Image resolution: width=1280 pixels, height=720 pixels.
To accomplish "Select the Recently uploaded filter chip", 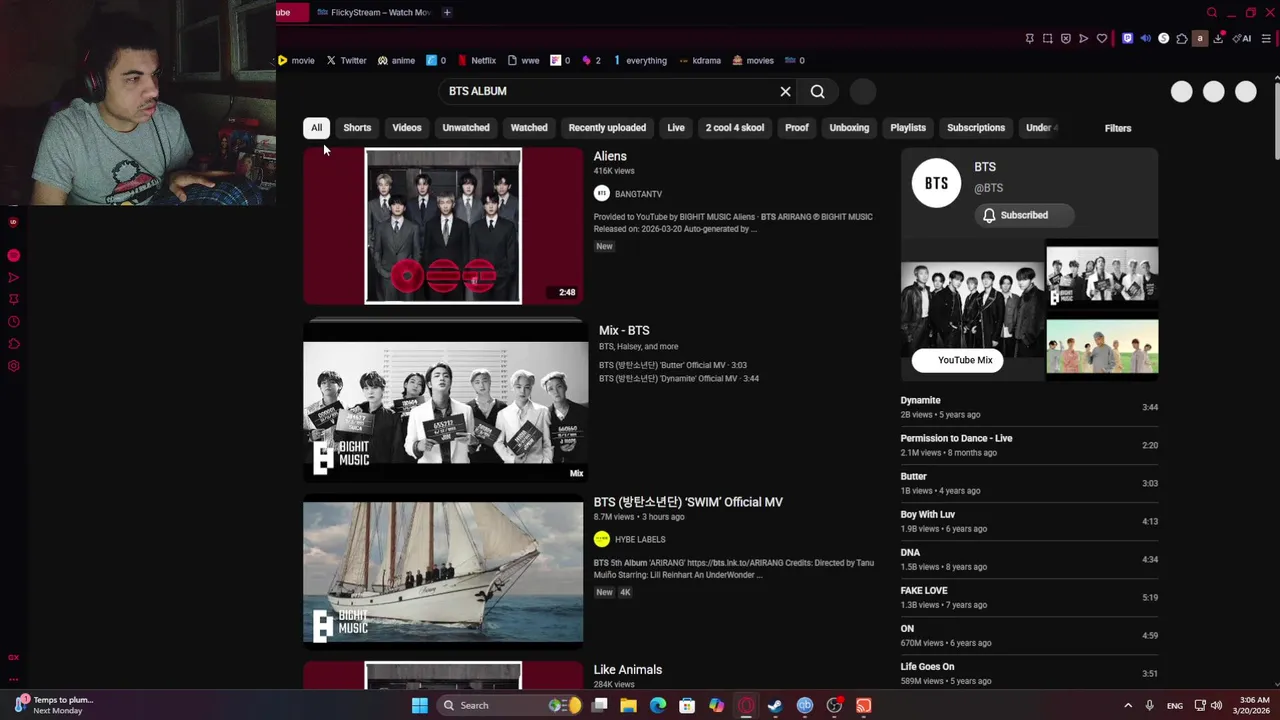I will pyautogui.click(x=607, y=128).
